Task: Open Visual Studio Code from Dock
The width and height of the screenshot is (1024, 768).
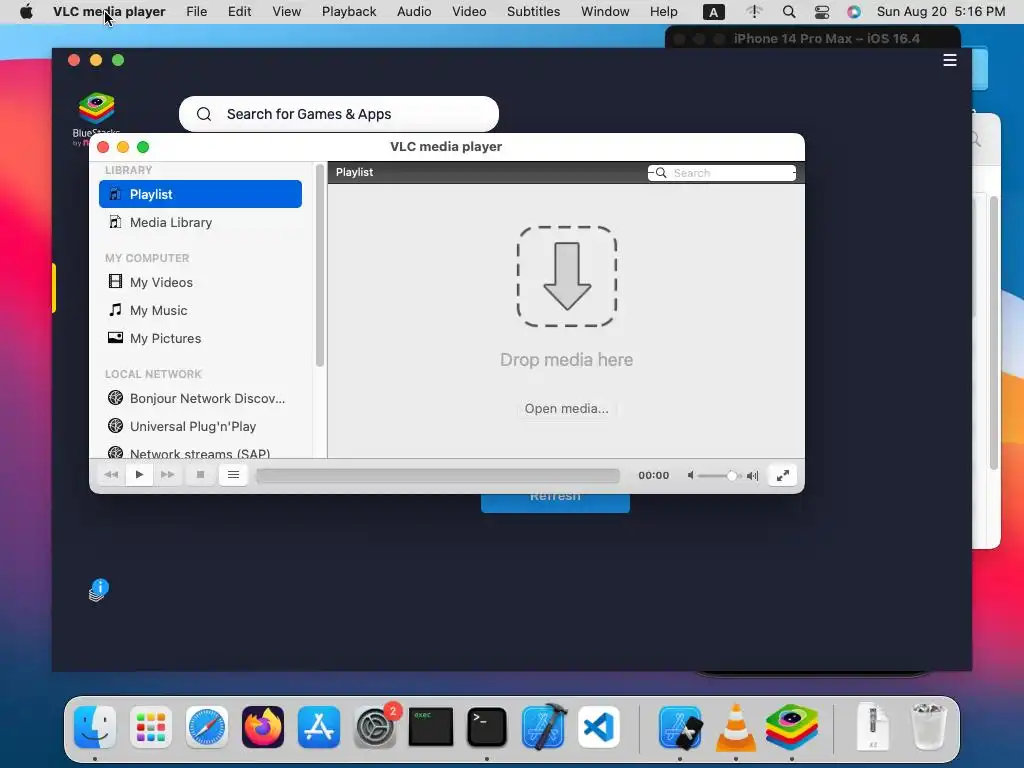Action: (x=598, y=727)
